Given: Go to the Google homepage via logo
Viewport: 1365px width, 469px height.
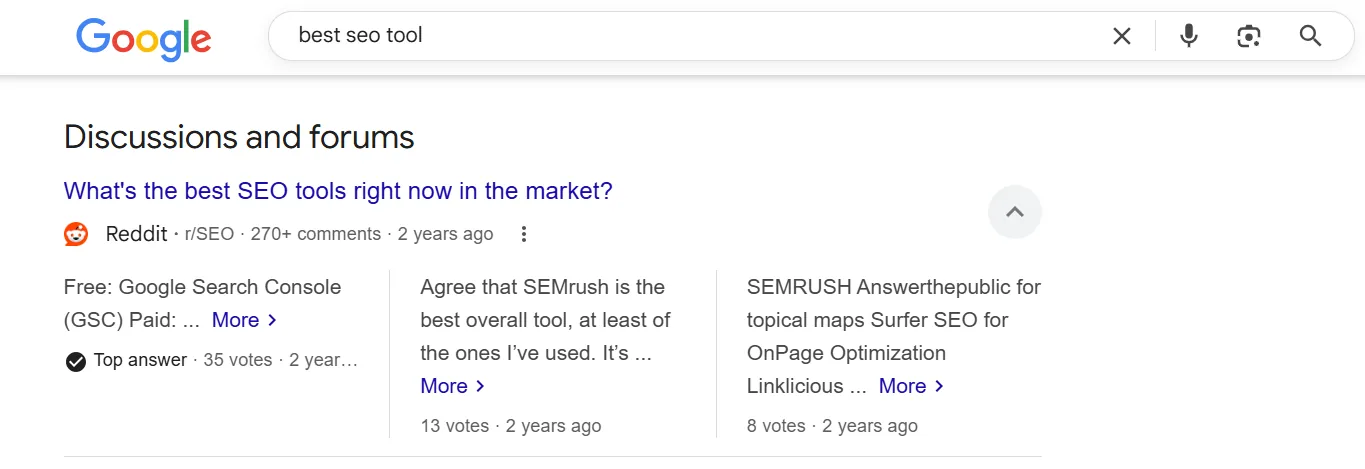Looking at the screenshot, I should 144,38.
